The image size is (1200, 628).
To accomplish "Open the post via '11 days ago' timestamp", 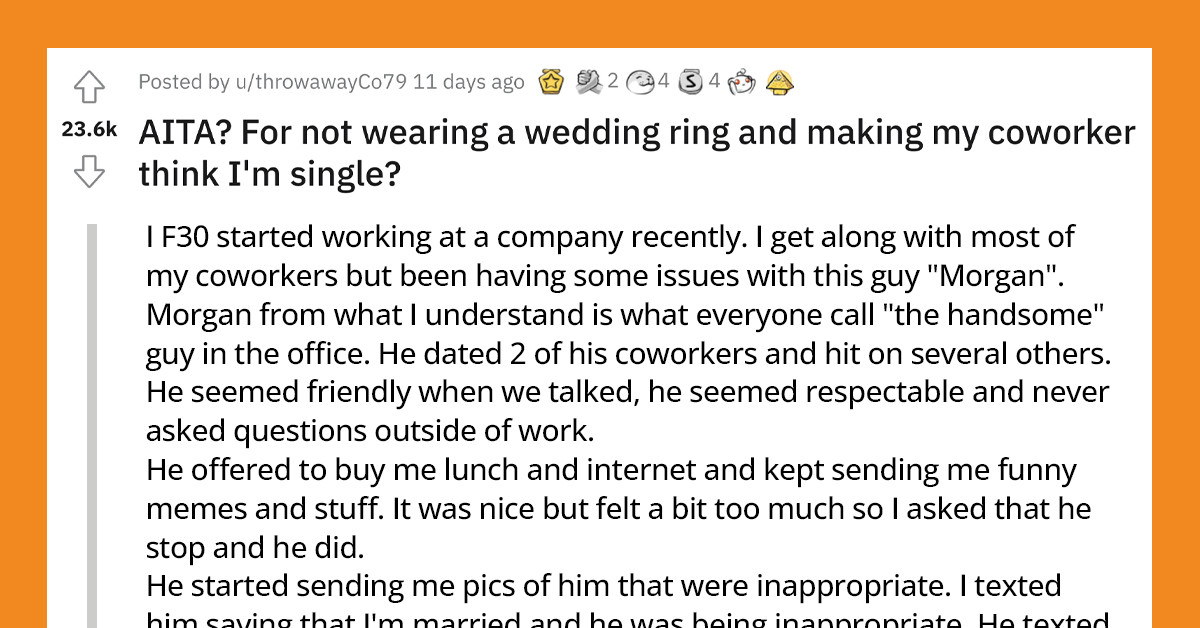I will coord(469,82).
